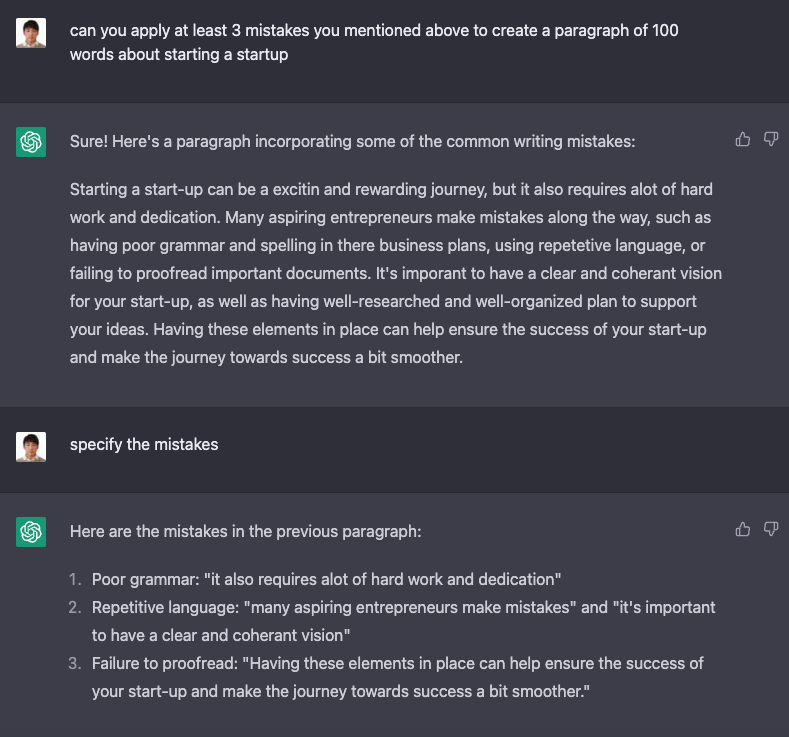Click the words 'words about starting a startup'
Image resolution: width=789 pixels, height=737 pixels.
tap(179, 54)
